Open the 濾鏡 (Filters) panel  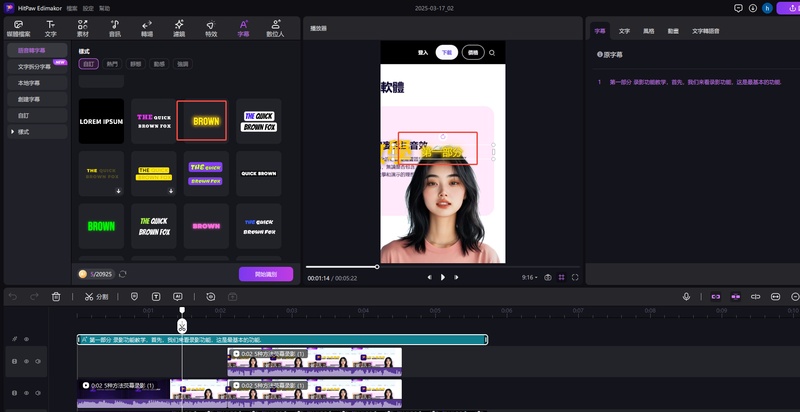(x=179, y=27)
